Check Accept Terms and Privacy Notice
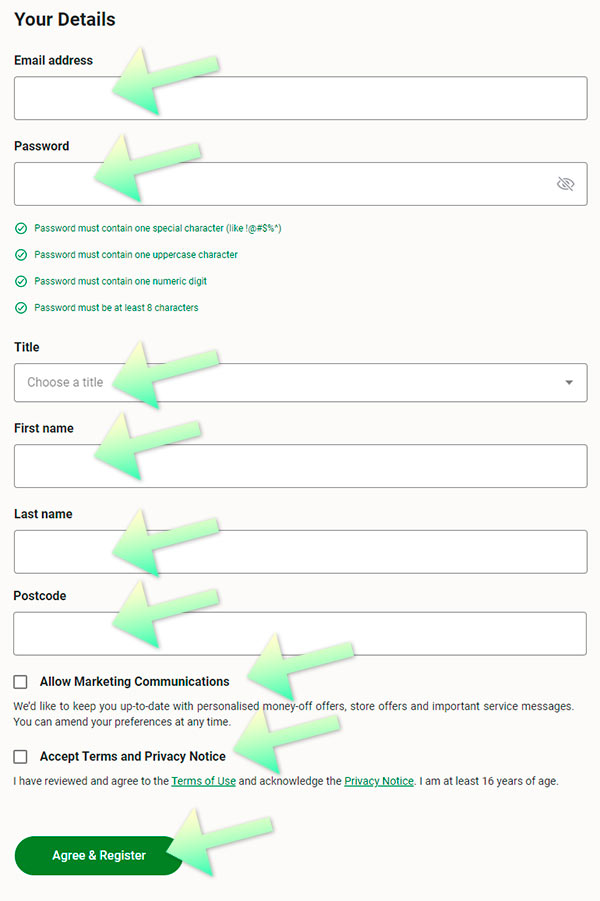 coord(19,757)
